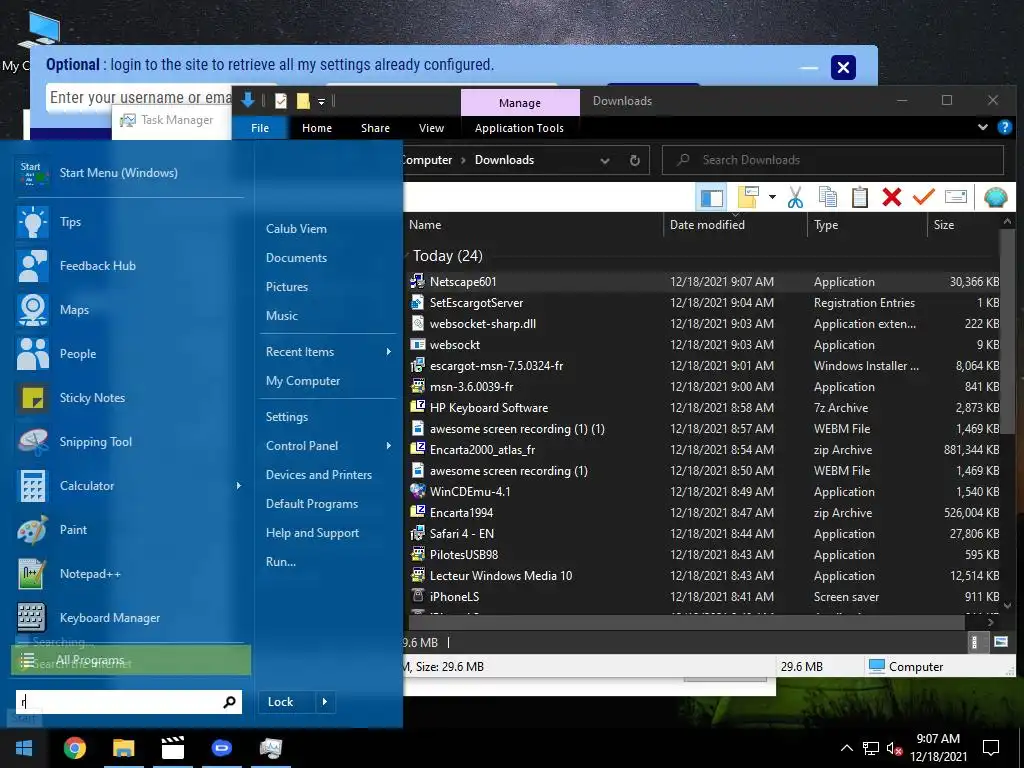Open File Explorer from taskbar
This screenshot has width=1024, height=768.
pos(123,748)
